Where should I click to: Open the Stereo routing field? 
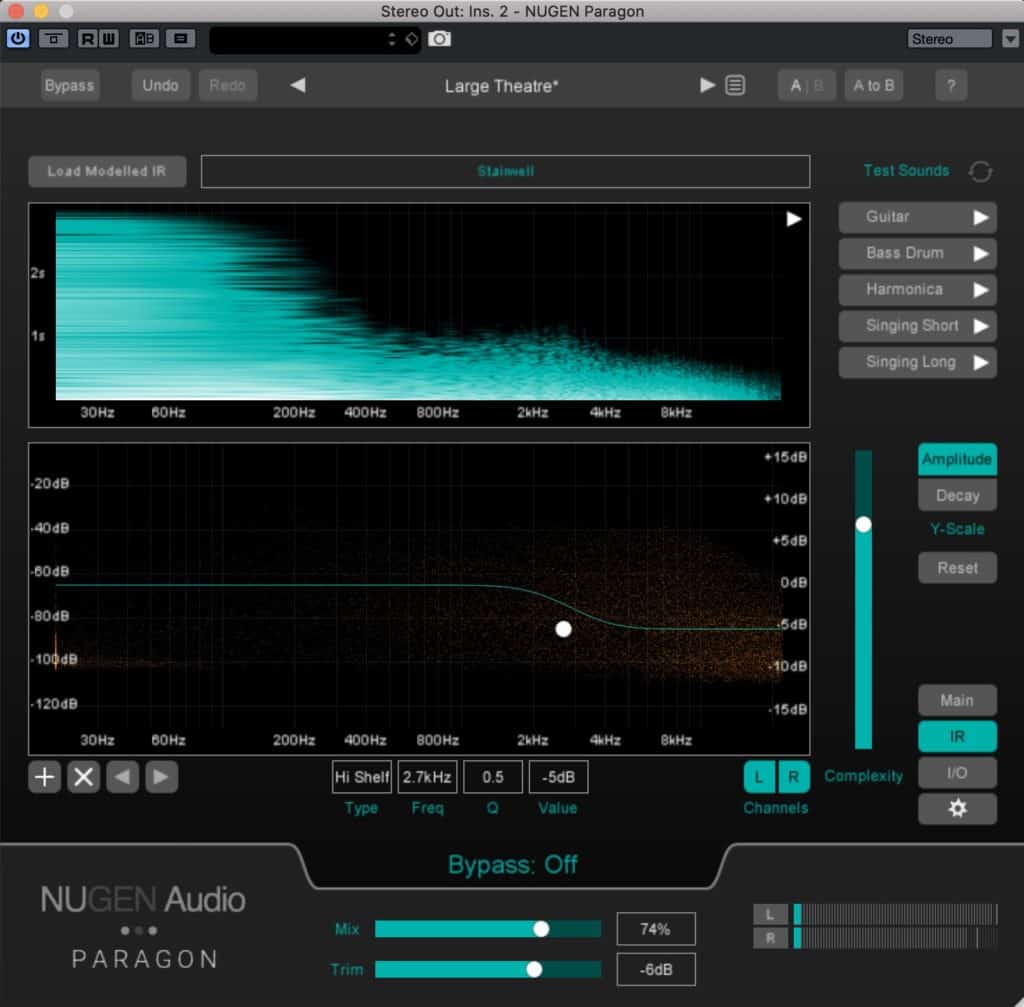click(x=949, y=39)
